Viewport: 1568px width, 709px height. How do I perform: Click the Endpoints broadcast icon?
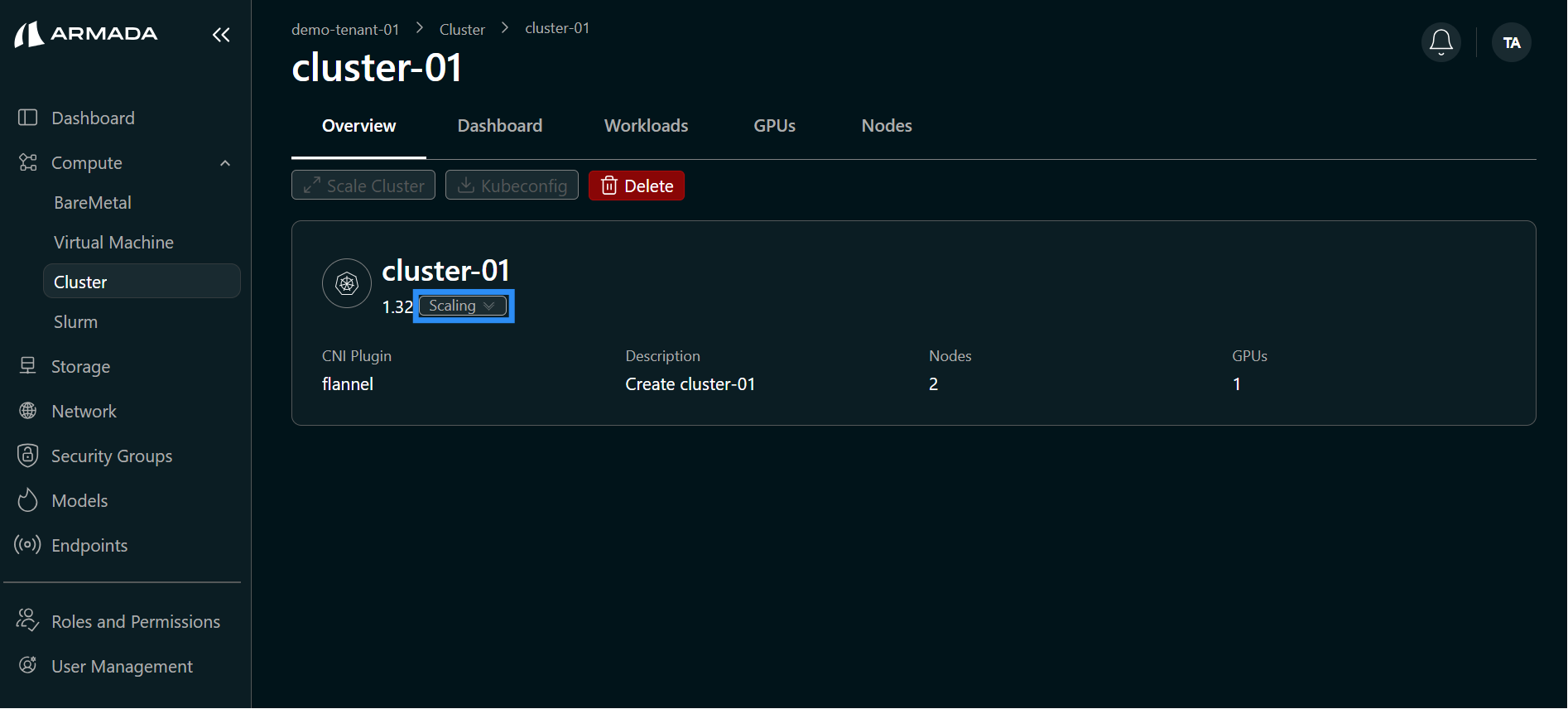coord(28,545)
